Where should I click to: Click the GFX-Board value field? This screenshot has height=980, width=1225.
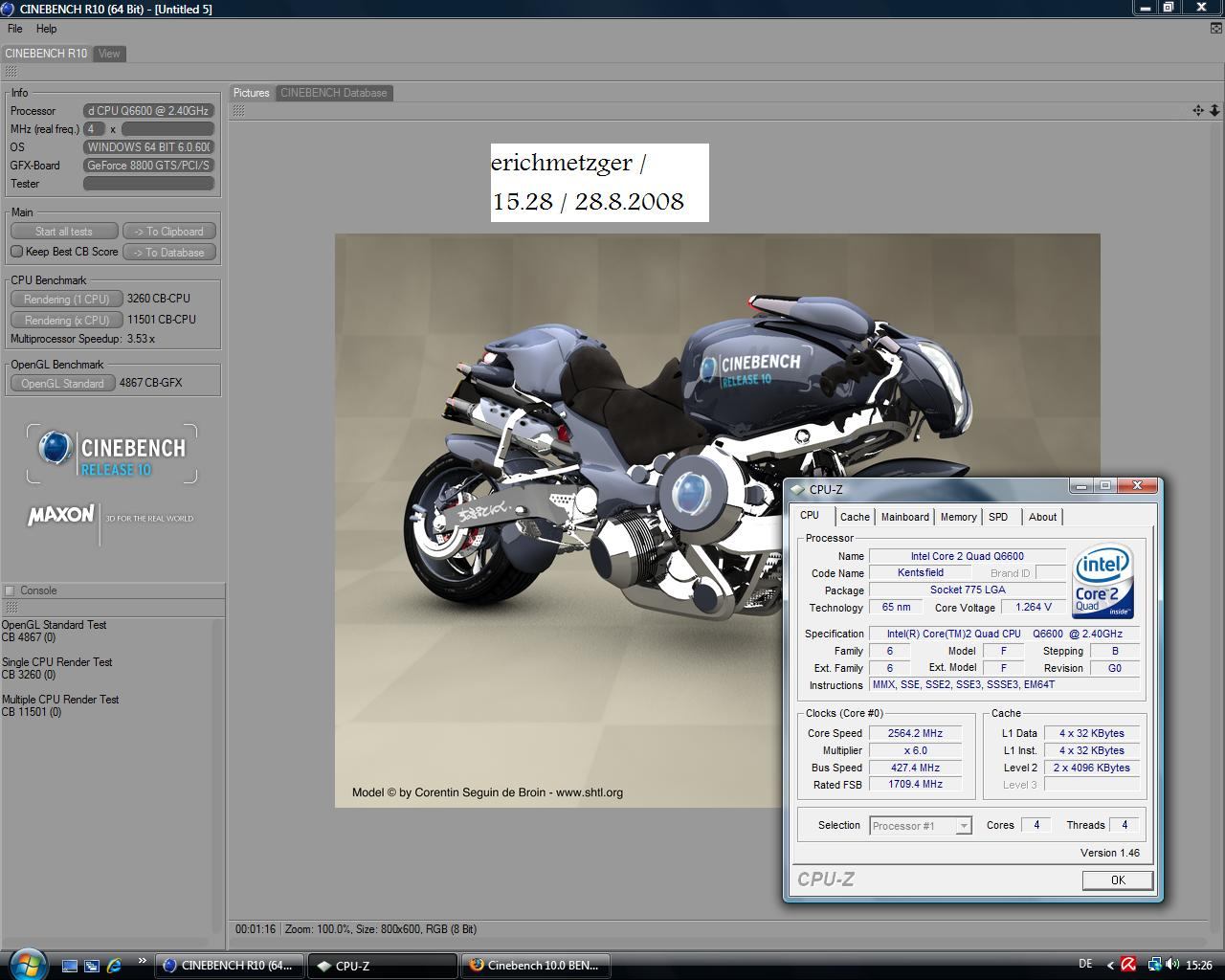[x=148, y=166]
